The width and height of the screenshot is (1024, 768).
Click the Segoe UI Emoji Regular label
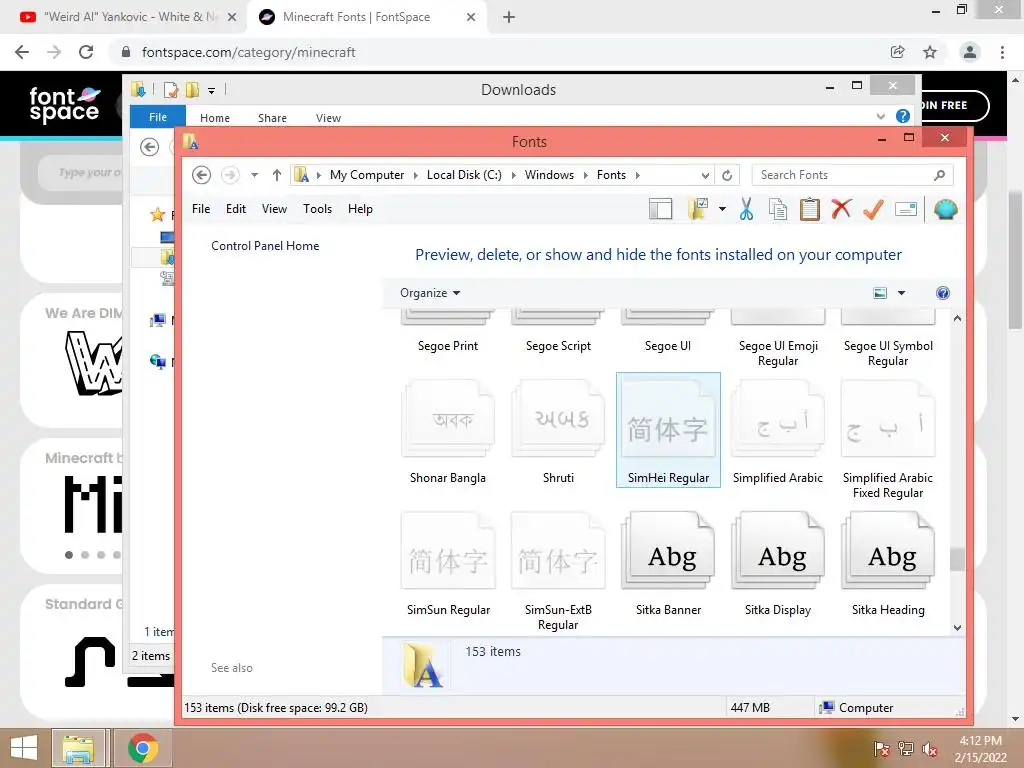point(778,353)
